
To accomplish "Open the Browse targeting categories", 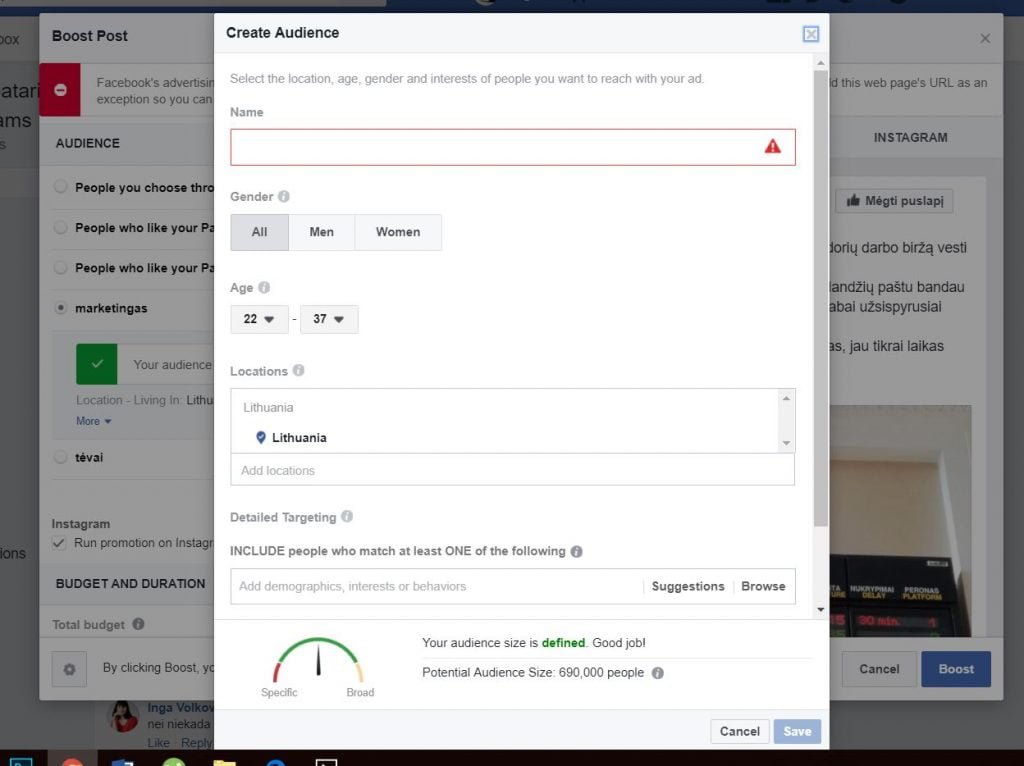I will 763,586.
